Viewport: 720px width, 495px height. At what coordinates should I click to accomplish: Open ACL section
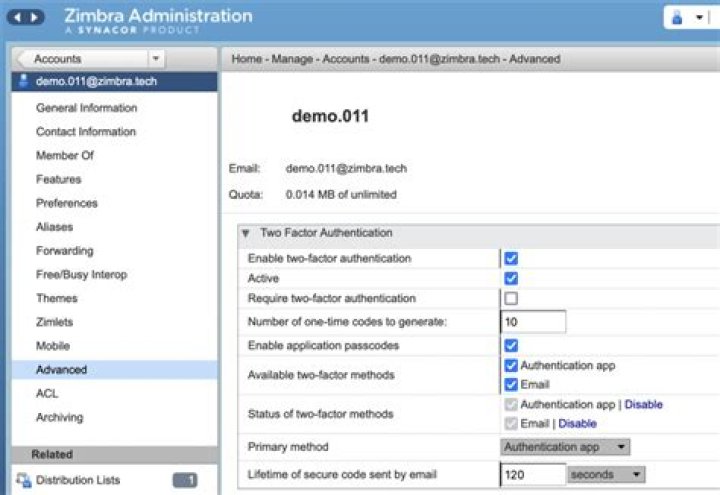click(47, 394)
